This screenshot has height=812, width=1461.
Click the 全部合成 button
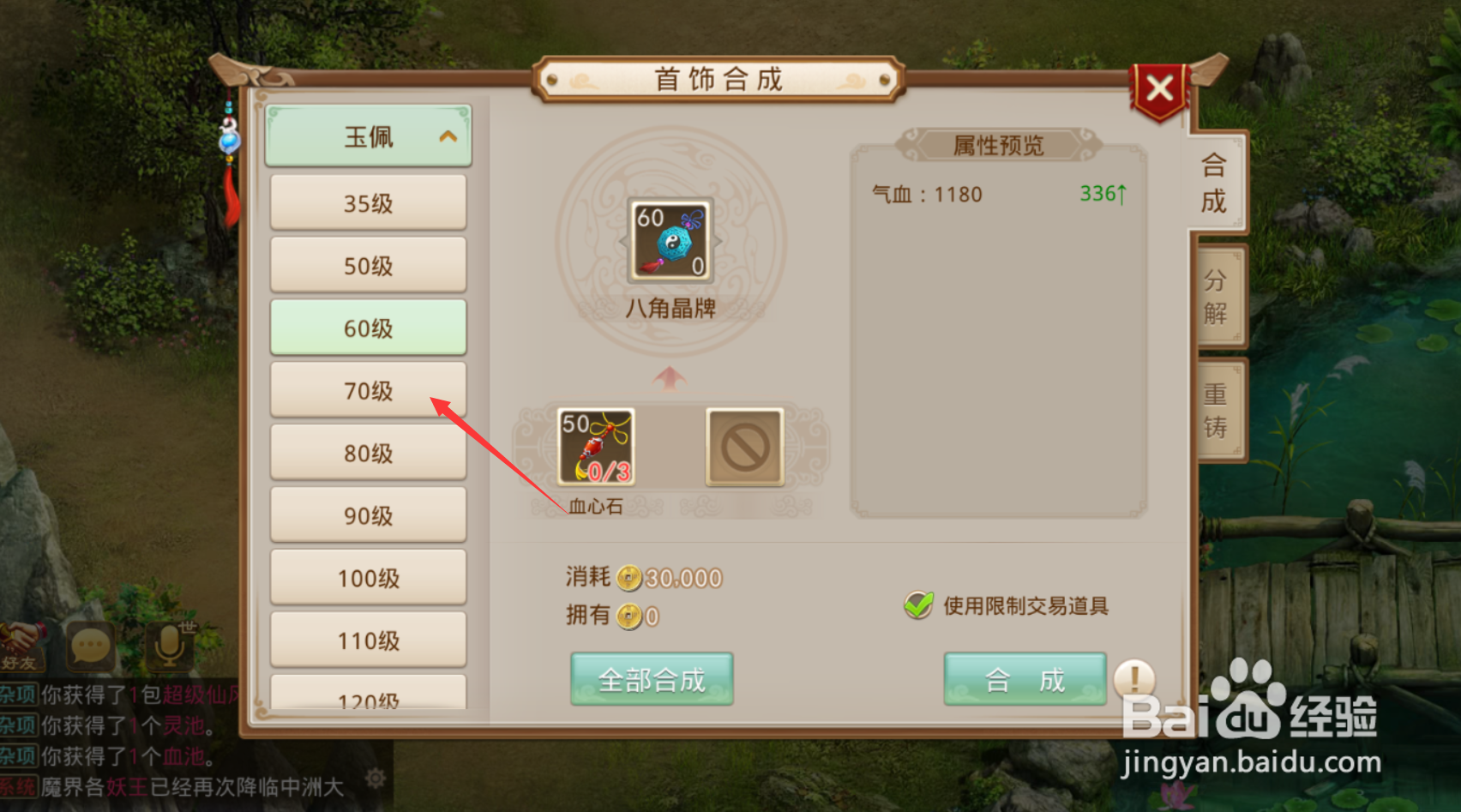652,679
